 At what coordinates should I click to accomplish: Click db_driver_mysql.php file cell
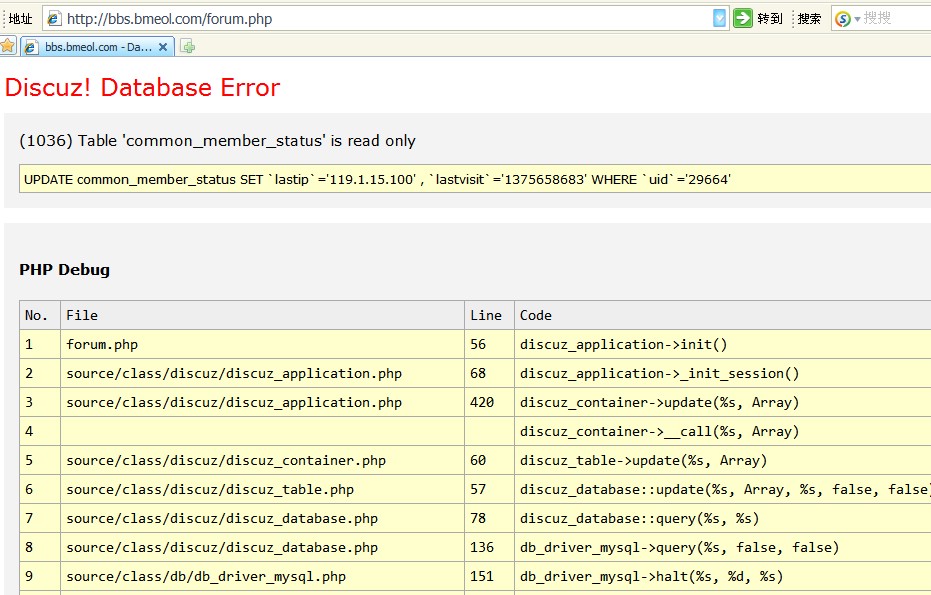[262, 577]
